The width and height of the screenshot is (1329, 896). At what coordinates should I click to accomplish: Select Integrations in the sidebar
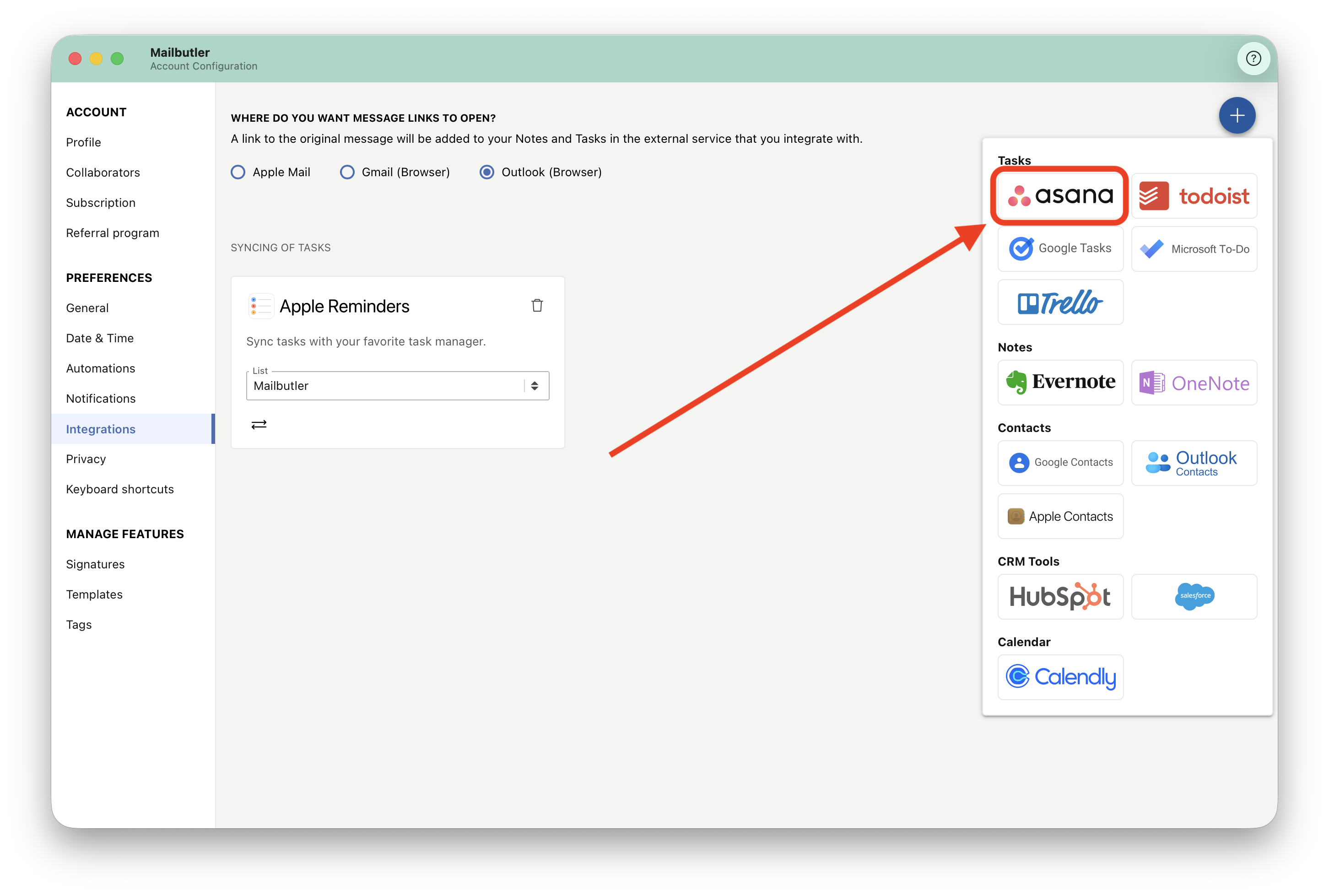pos(133,429)
